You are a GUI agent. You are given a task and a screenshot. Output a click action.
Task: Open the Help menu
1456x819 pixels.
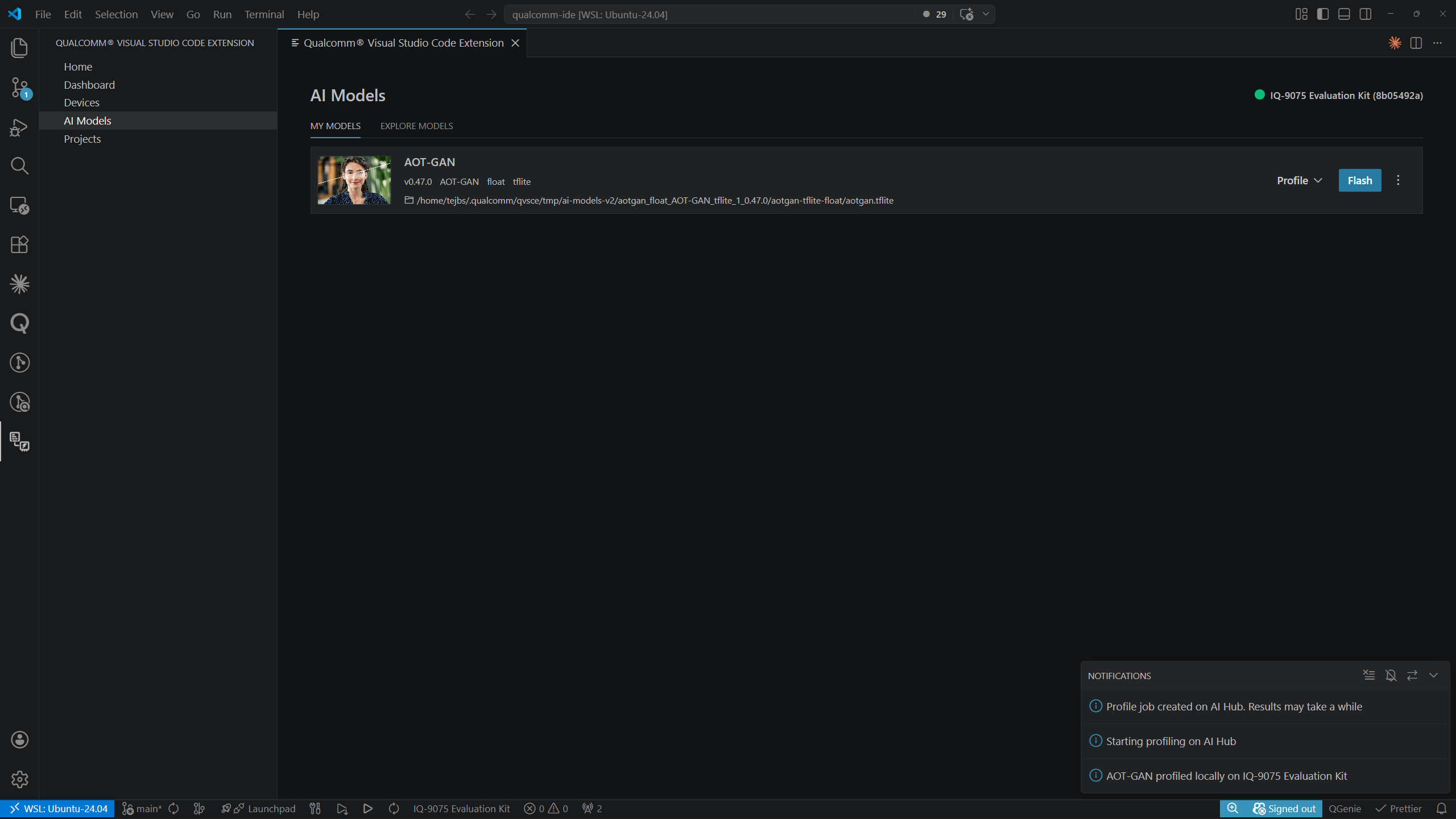pos(308,14)
